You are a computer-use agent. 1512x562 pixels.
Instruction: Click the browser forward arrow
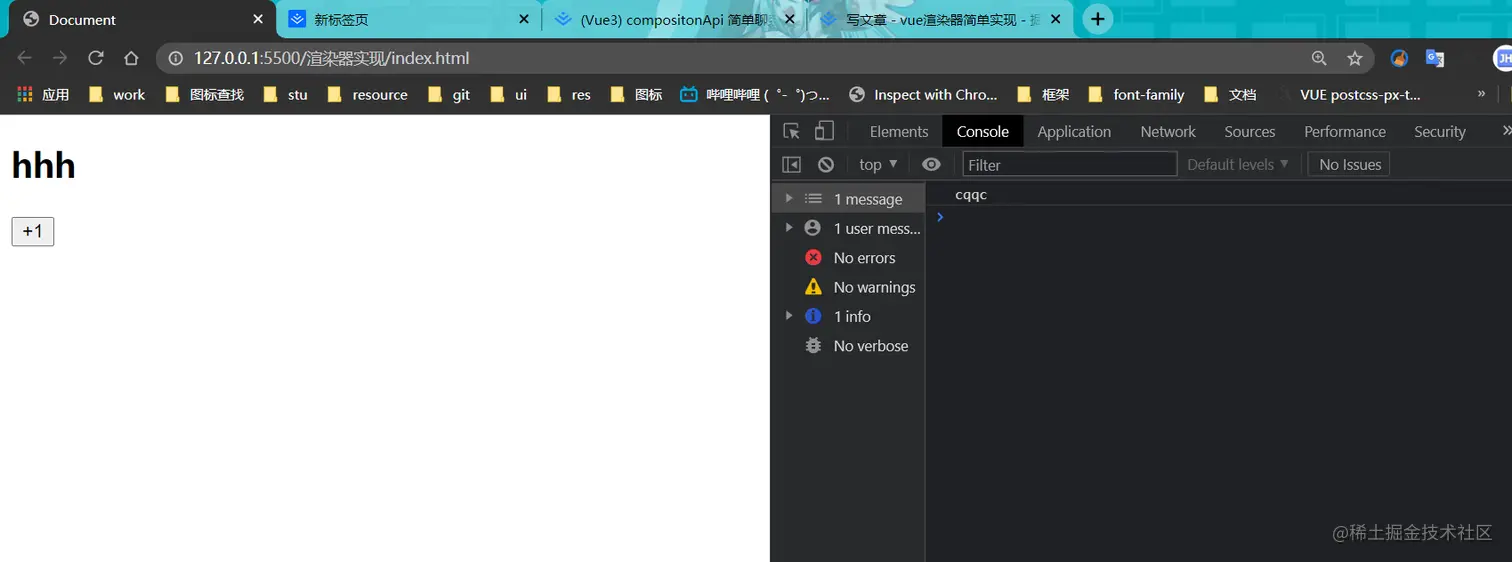60,58
